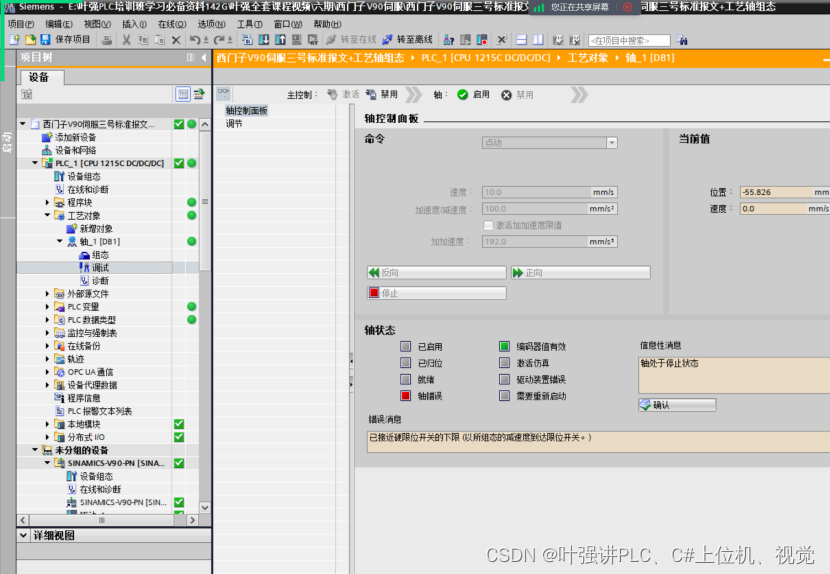Viewport: 830px width, 574px height.
Task: Click the 正向 jog button
Action: pos(581,273)
